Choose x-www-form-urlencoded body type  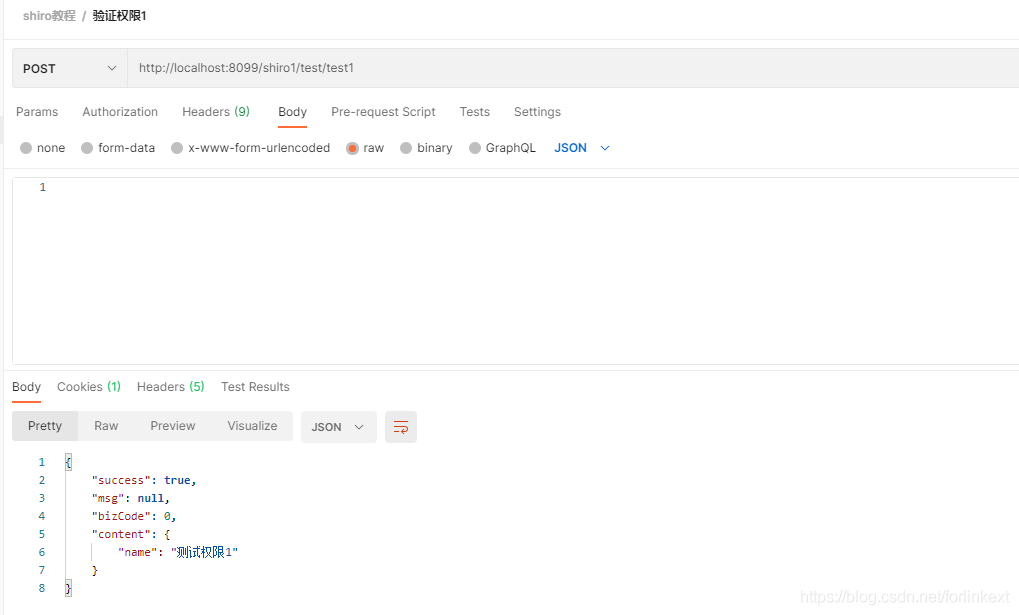[x=177, y=148]
